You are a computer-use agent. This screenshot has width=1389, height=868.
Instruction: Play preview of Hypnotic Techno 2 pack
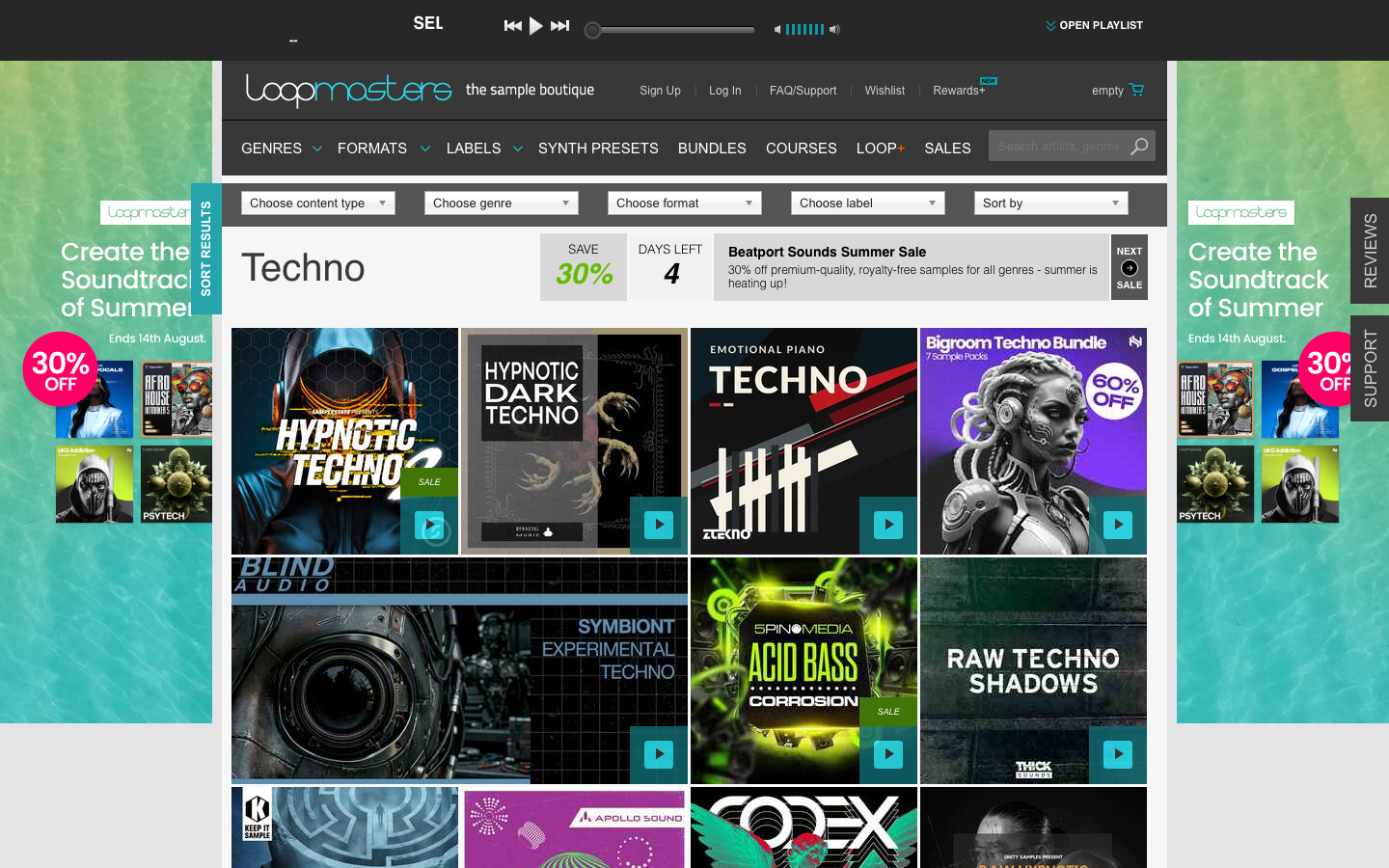[429, 525]
